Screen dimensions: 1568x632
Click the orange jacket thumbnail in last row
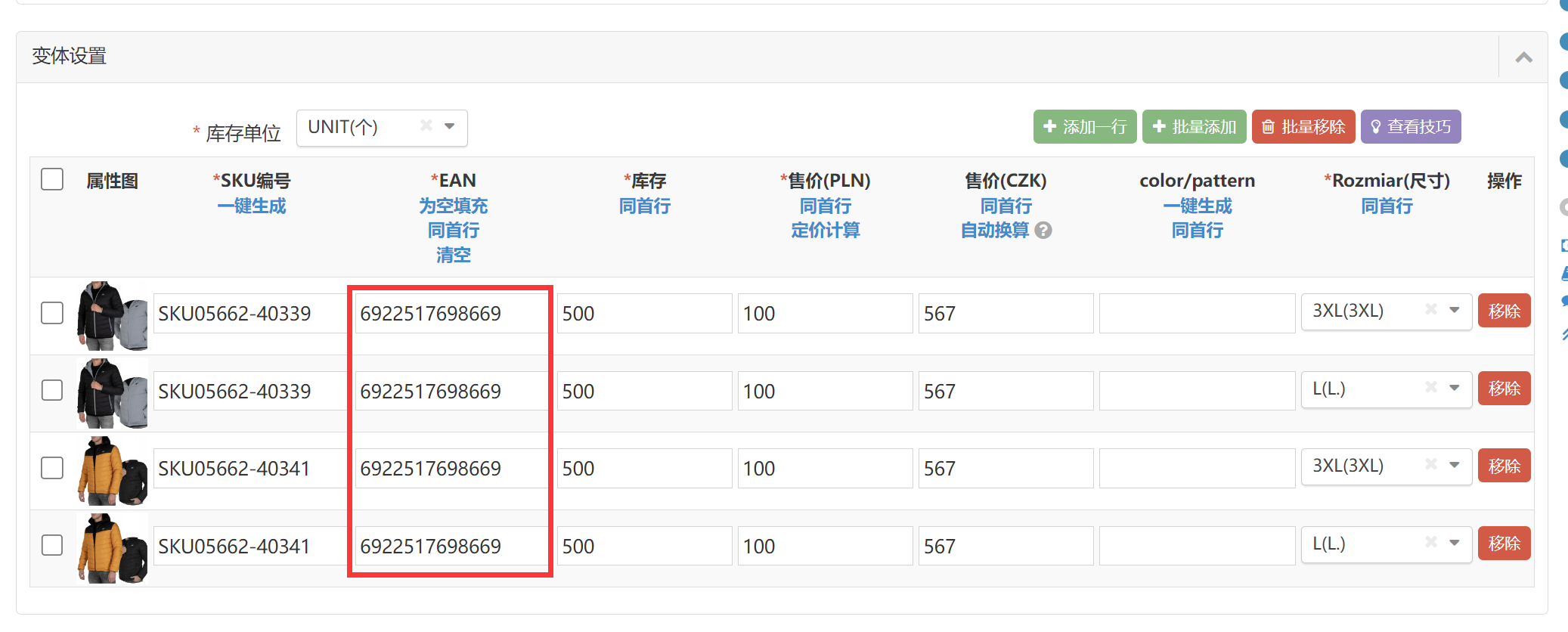[x=112, y=547]
